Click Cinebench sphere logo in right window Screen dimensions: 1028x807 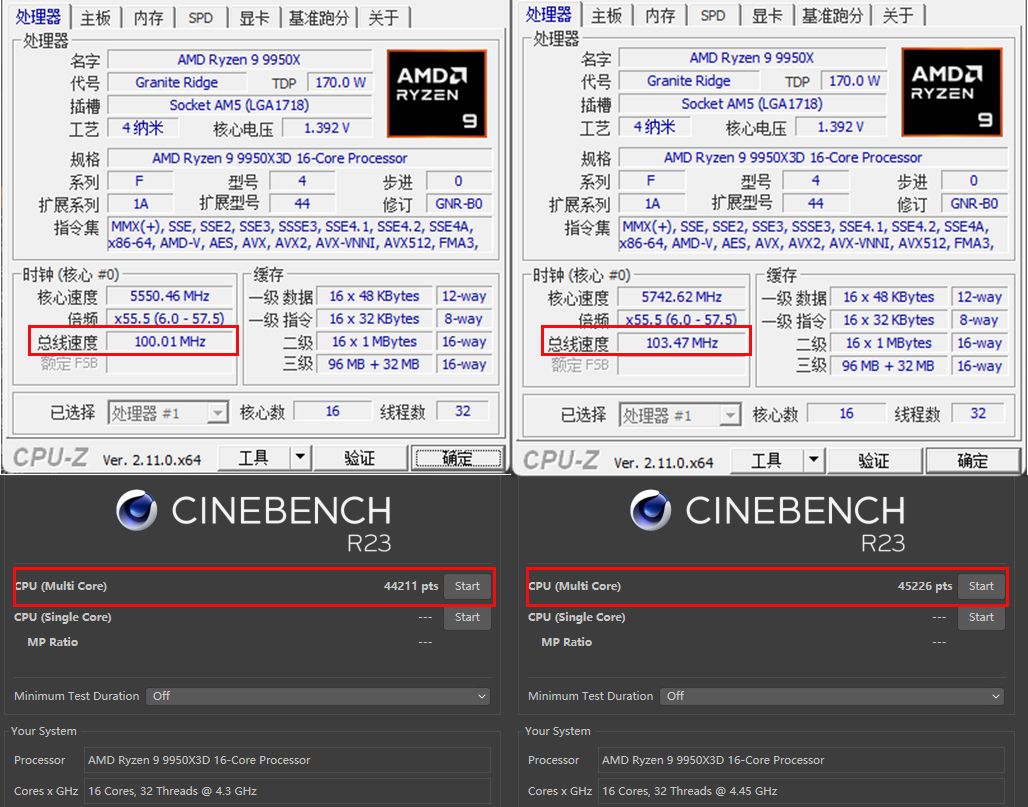click(650, 509)
